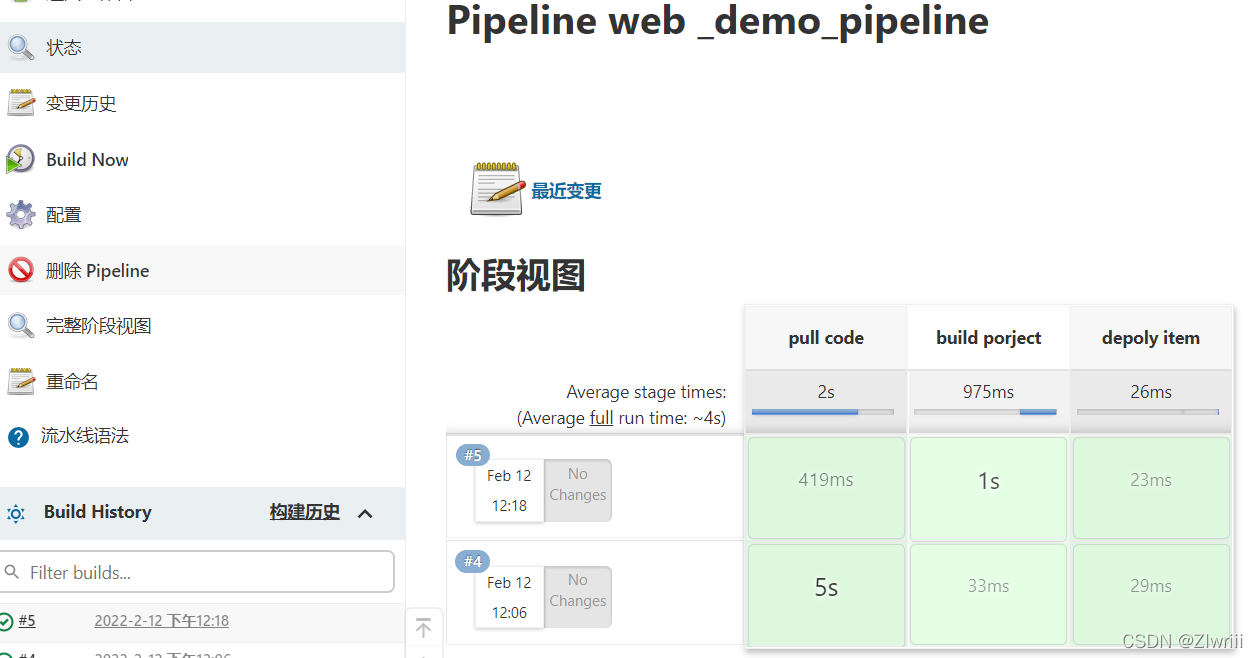Open the 状态 menu item
Viewport: 1258px width, 658px height.
(202, 47)
